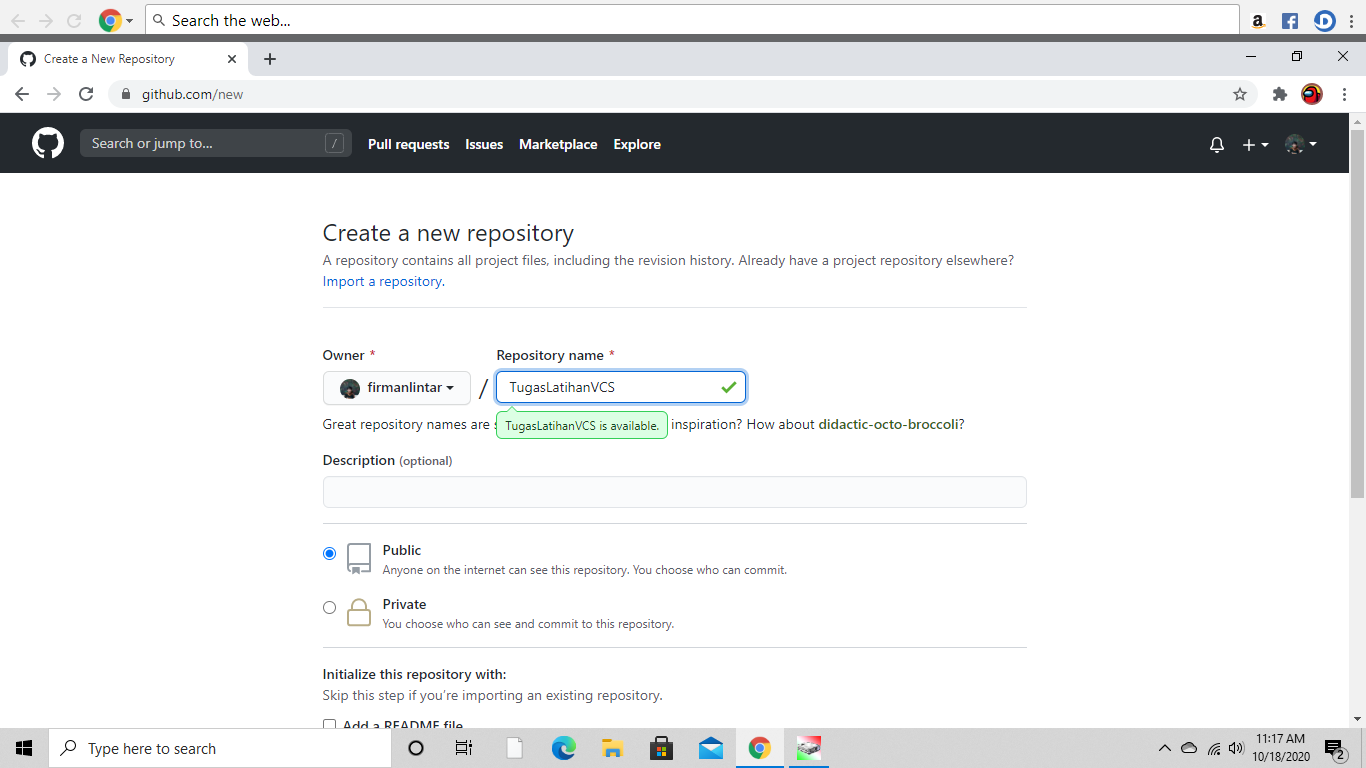Open Microsoft Edge from taskbar
1366x768 pixels.
point(563,747)
